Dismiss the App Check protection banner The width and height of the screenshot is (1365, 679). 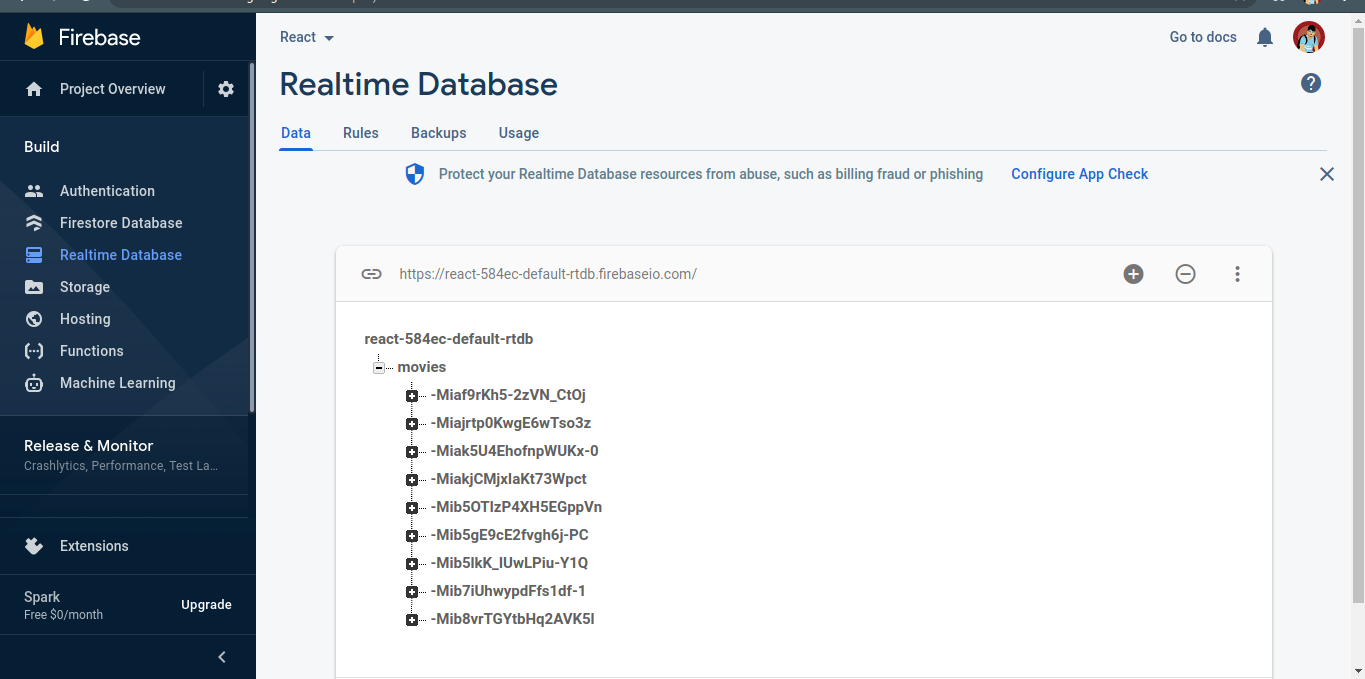pos(1327,173)
